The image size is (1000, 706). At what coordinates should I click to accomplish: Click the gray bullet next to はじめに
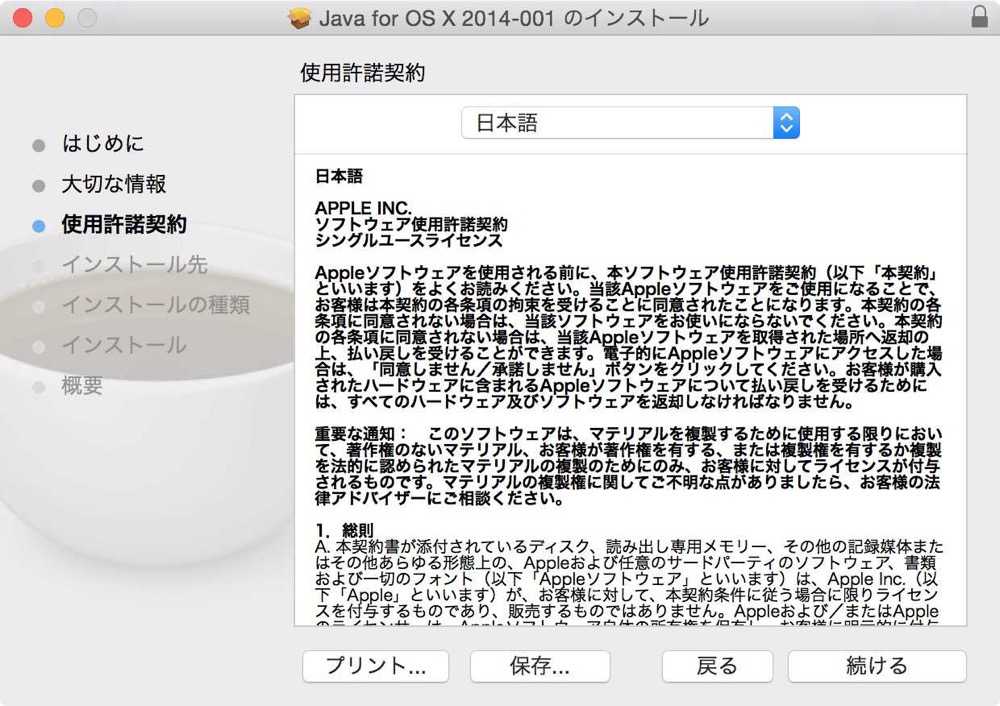click(39, 145)
